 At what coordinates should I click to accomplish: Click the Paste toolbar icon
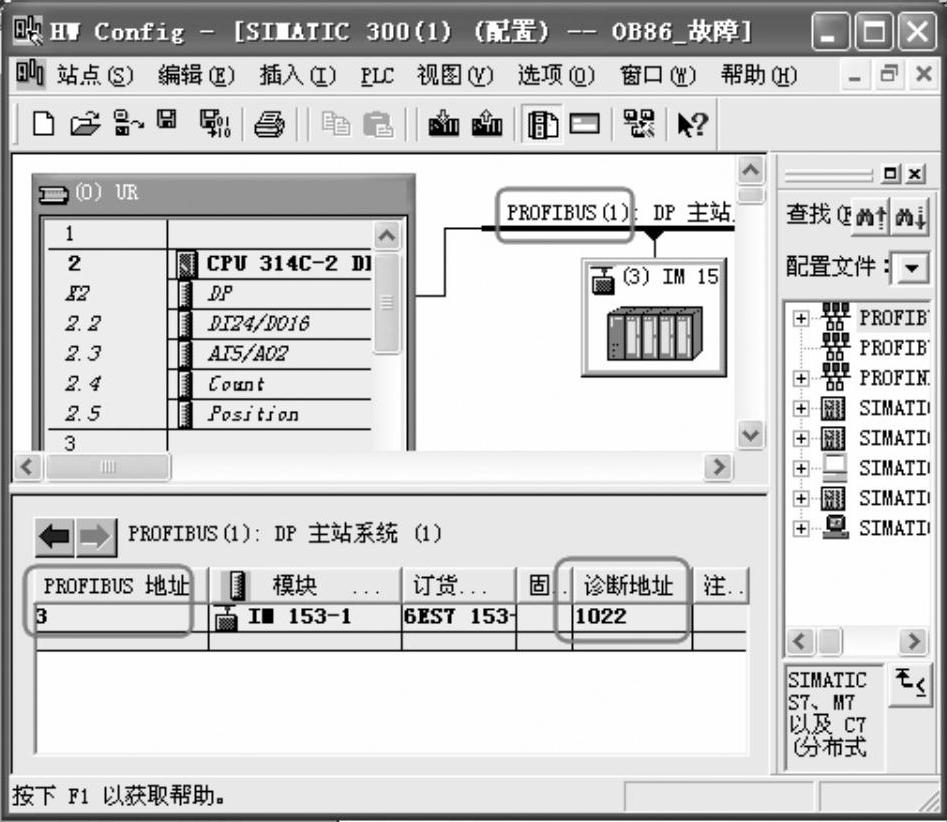[x=378, y=124]
